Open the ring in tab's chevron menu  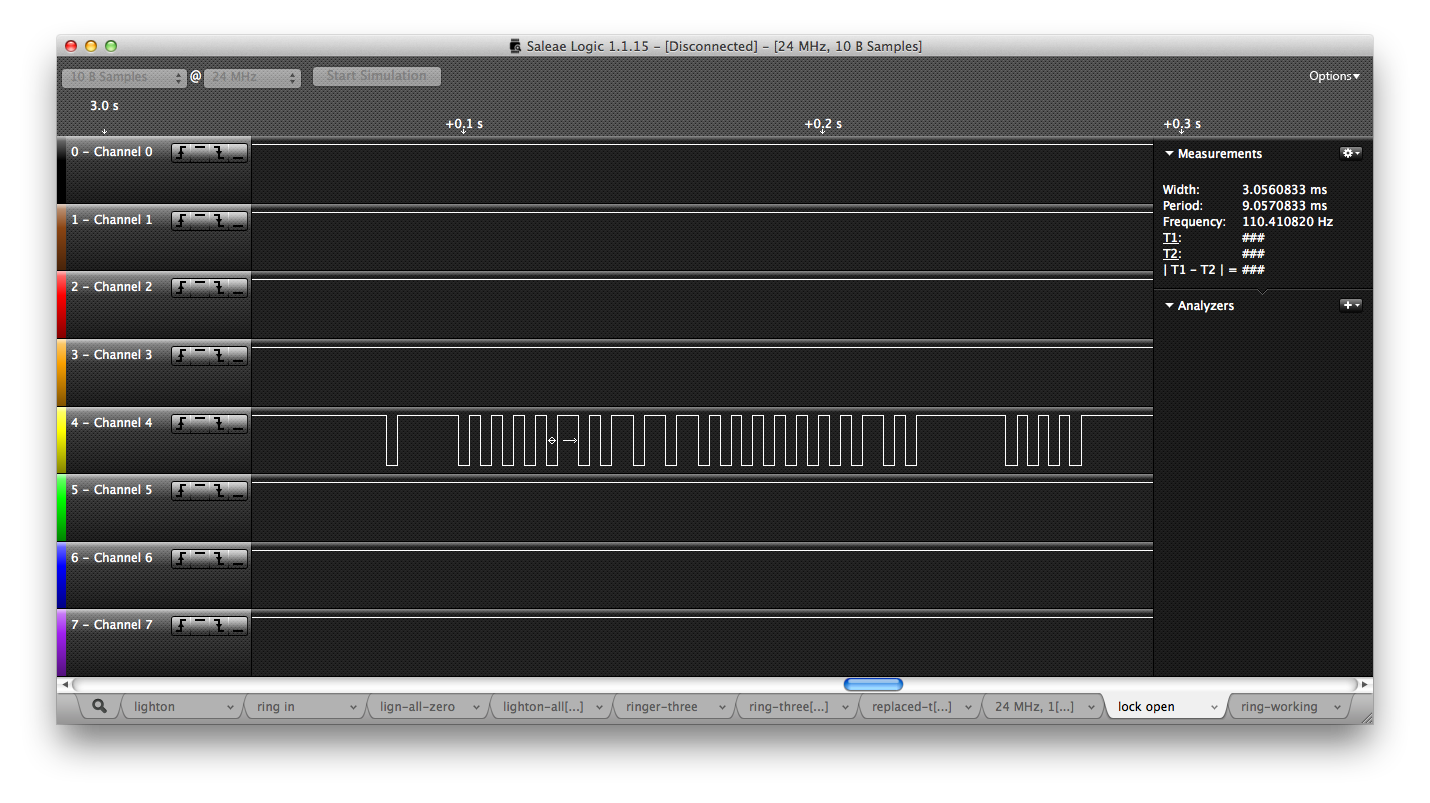click(x=353, y=707)
